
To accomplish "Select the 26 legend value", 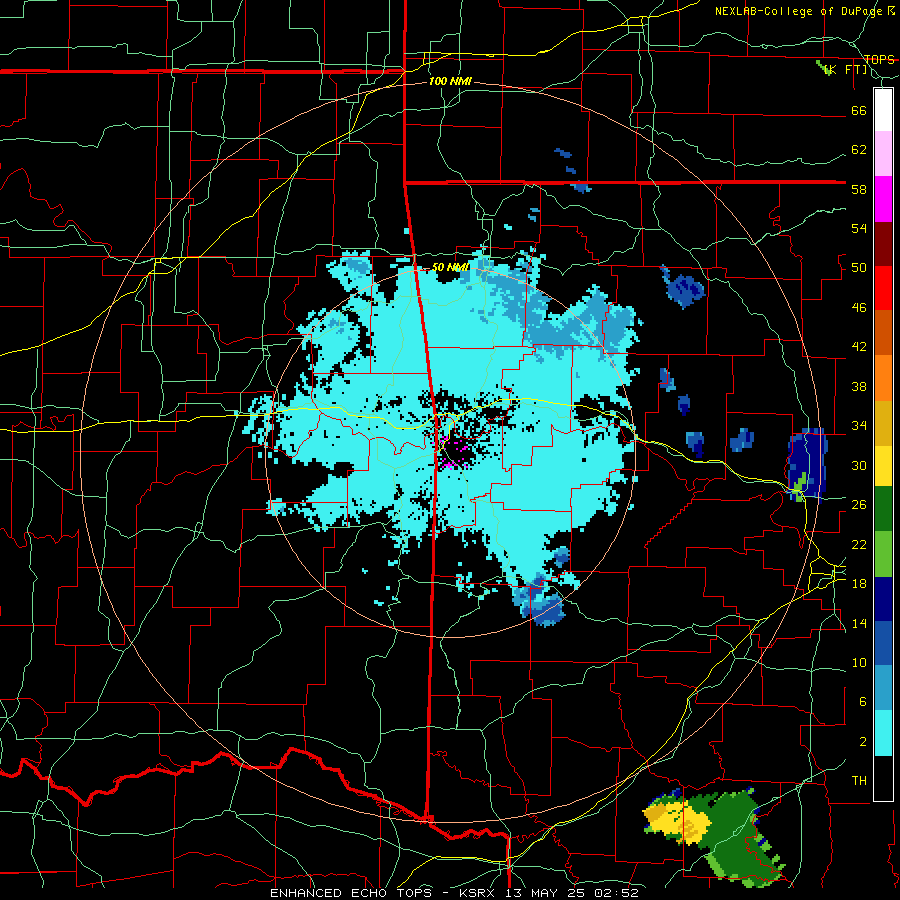I will [859, 505].
